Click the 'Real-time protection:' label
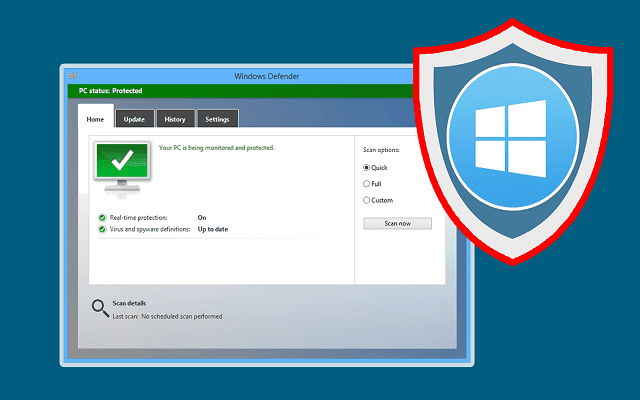 [138, 218]
